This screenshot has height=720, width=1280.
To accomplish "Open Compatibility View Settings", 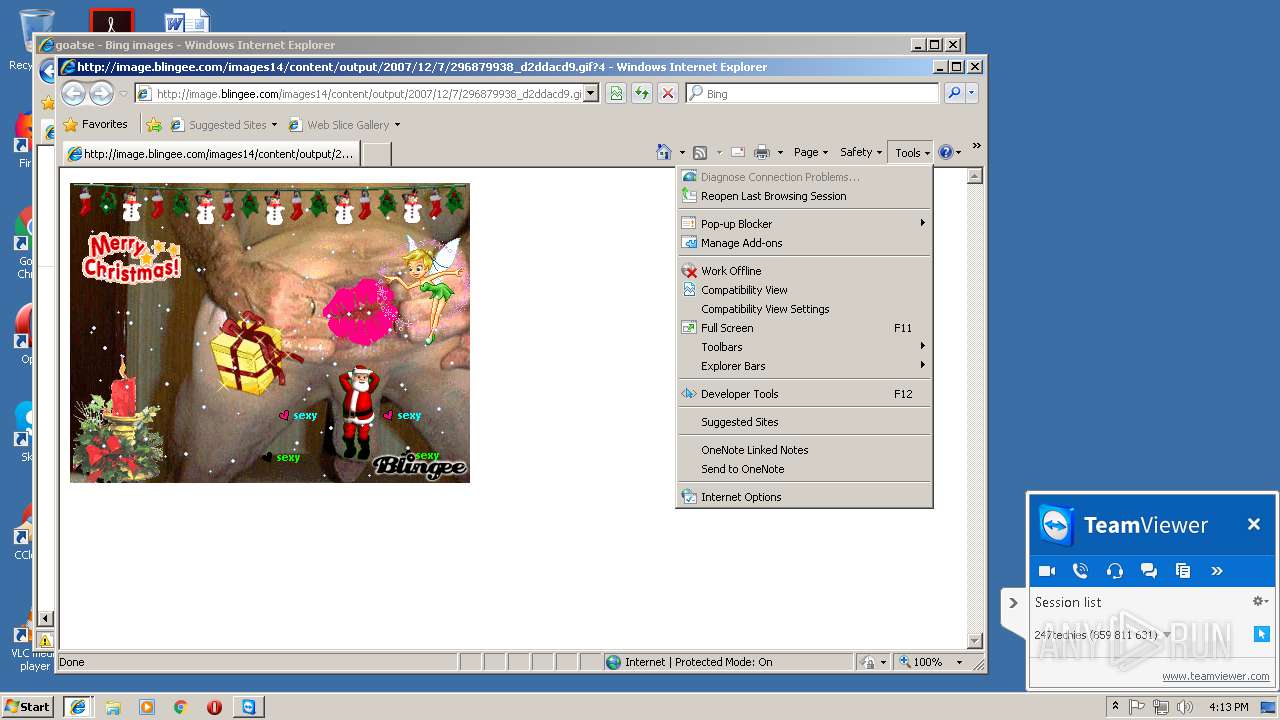I will click(804, 309).
